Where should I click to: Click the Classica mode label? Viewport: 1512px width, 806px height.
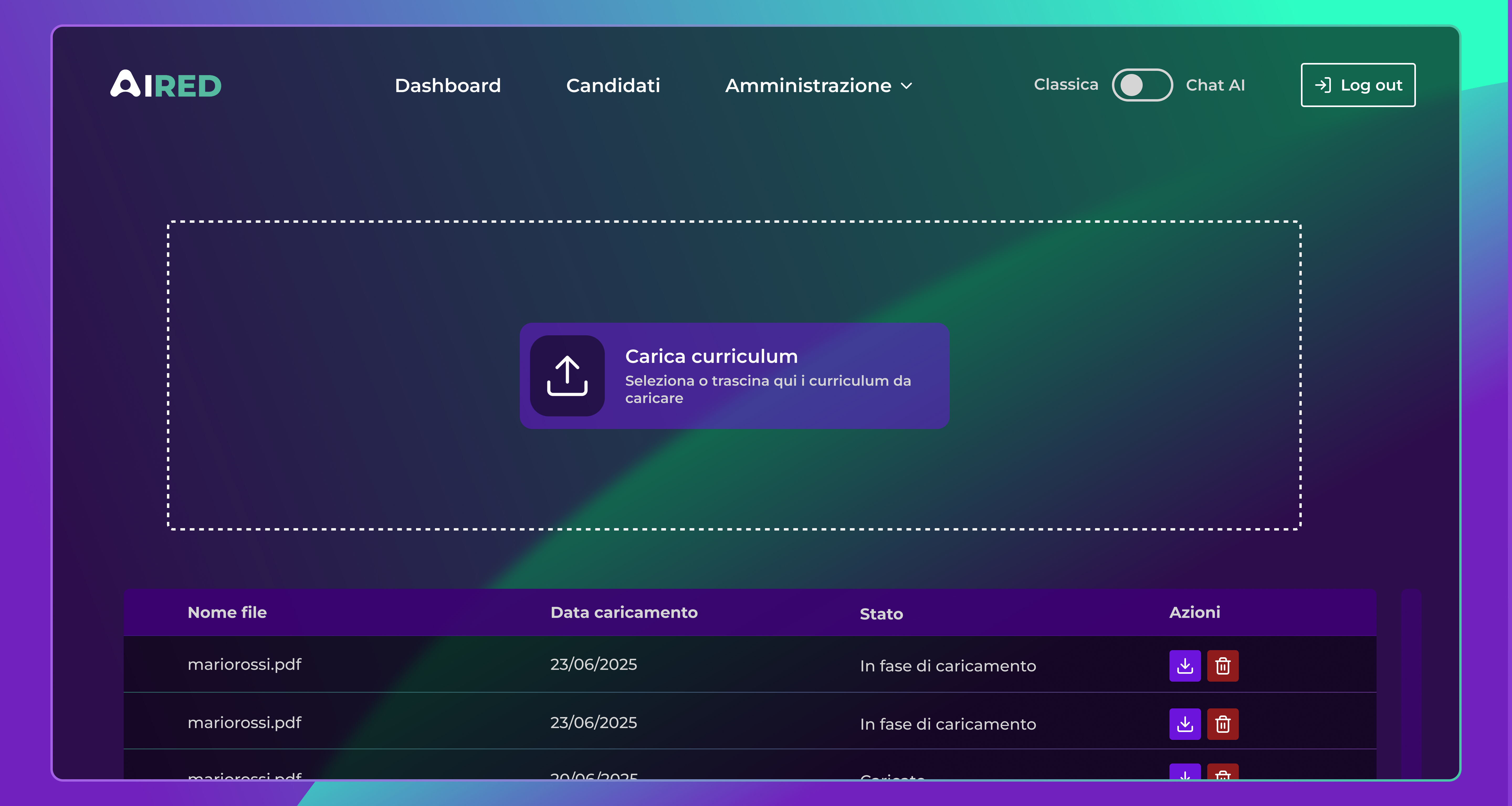1066,84
